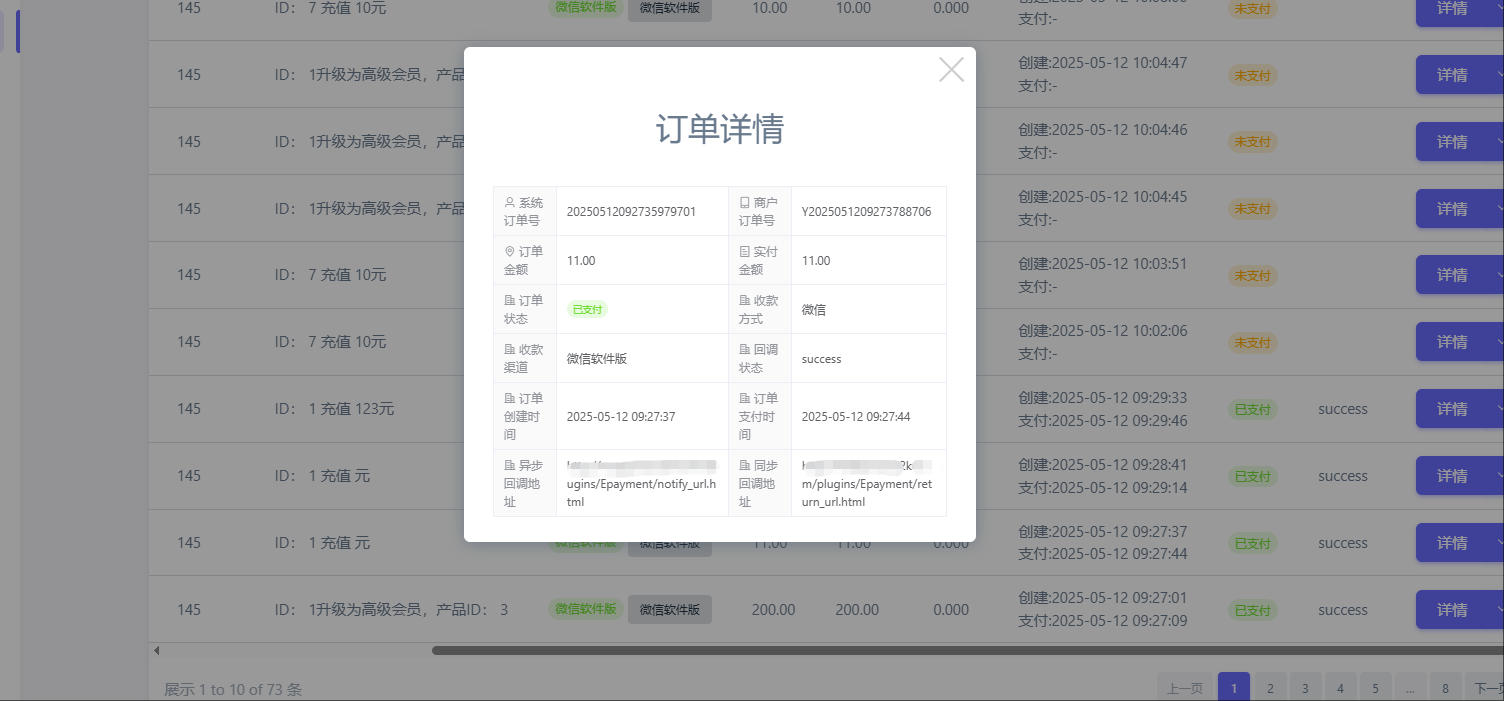Click the 微信软件版 value beside 收款渠道

(x=597, y=359)
